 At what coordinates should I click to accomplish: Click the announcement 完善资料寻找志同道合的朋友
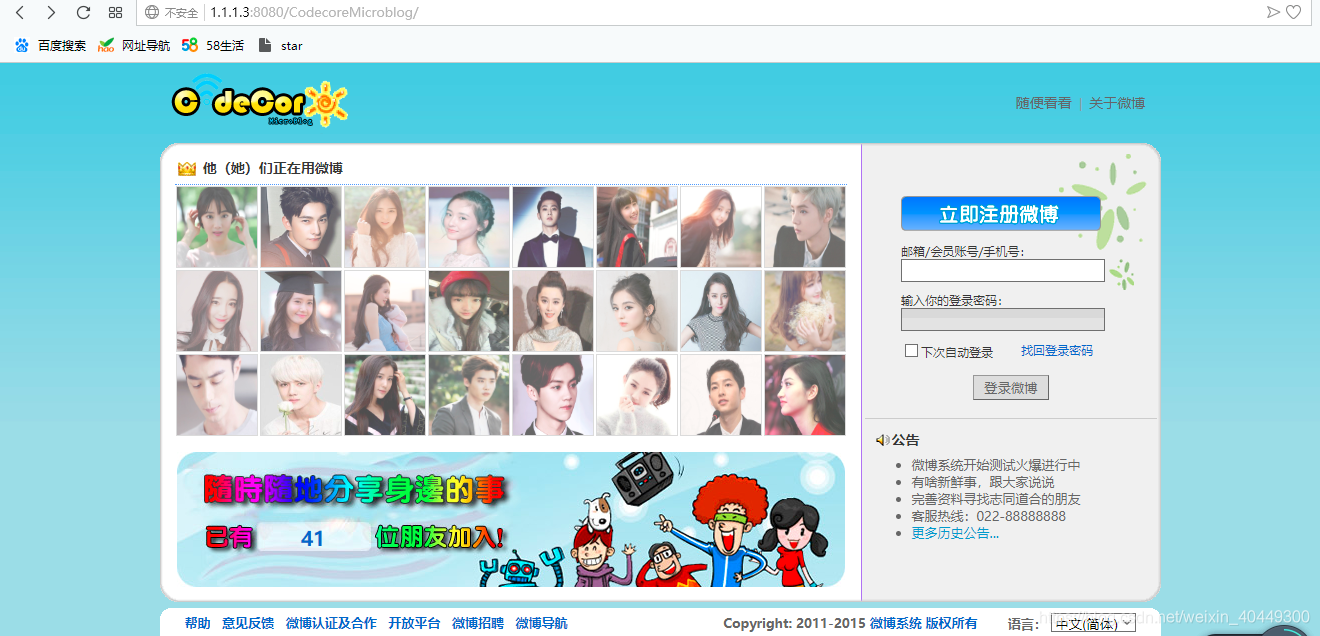(996, 499)
